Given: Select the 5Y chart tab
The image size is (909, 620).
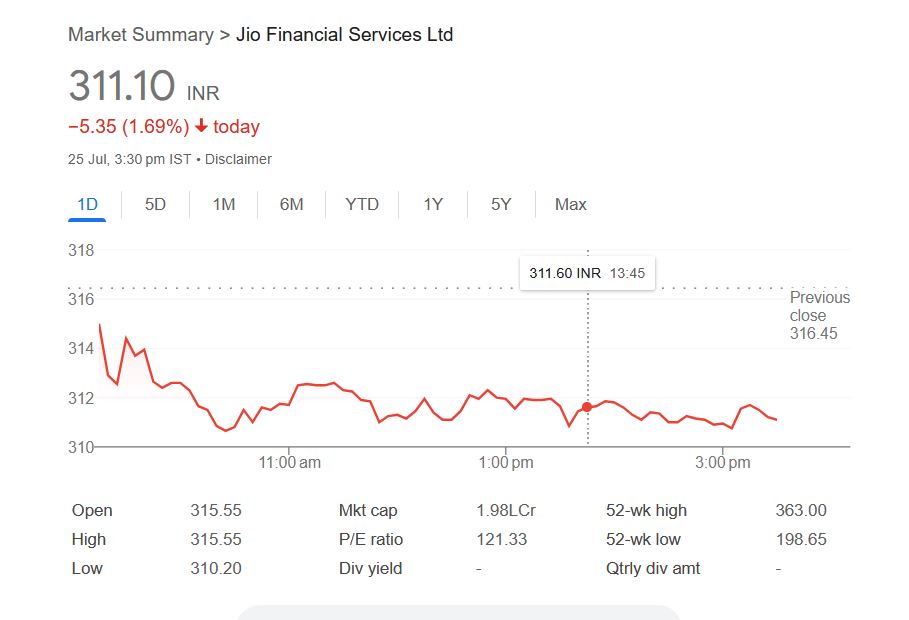Looking at the screenshot, I should pos(501,204).
